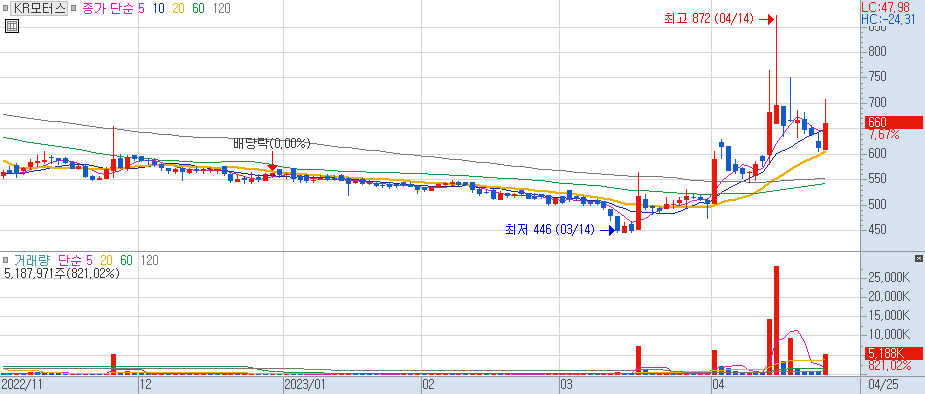The width and height of the screenshot is (925, 394).
Task: Click the 450 price axis label
Action: (877, 229)
